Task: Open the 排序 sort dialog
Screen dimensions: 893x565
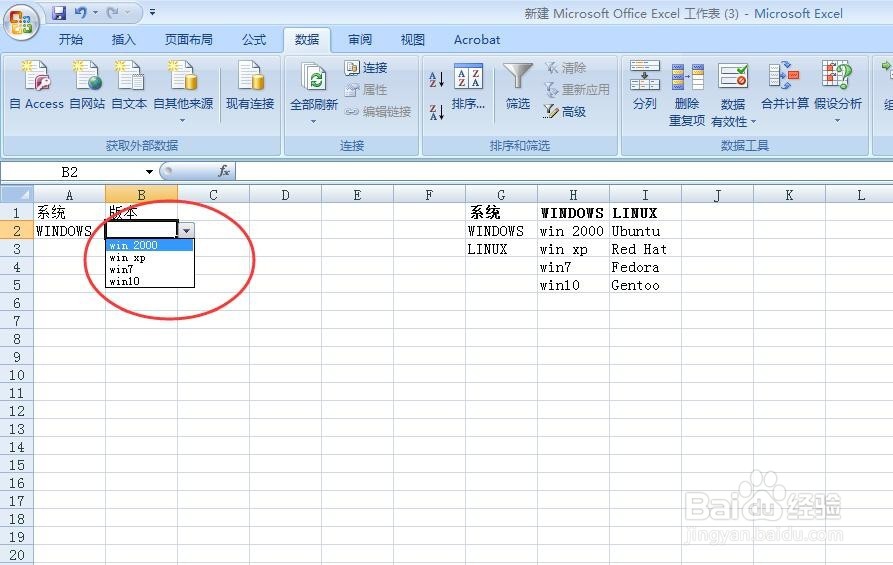Action: [468, 87]
